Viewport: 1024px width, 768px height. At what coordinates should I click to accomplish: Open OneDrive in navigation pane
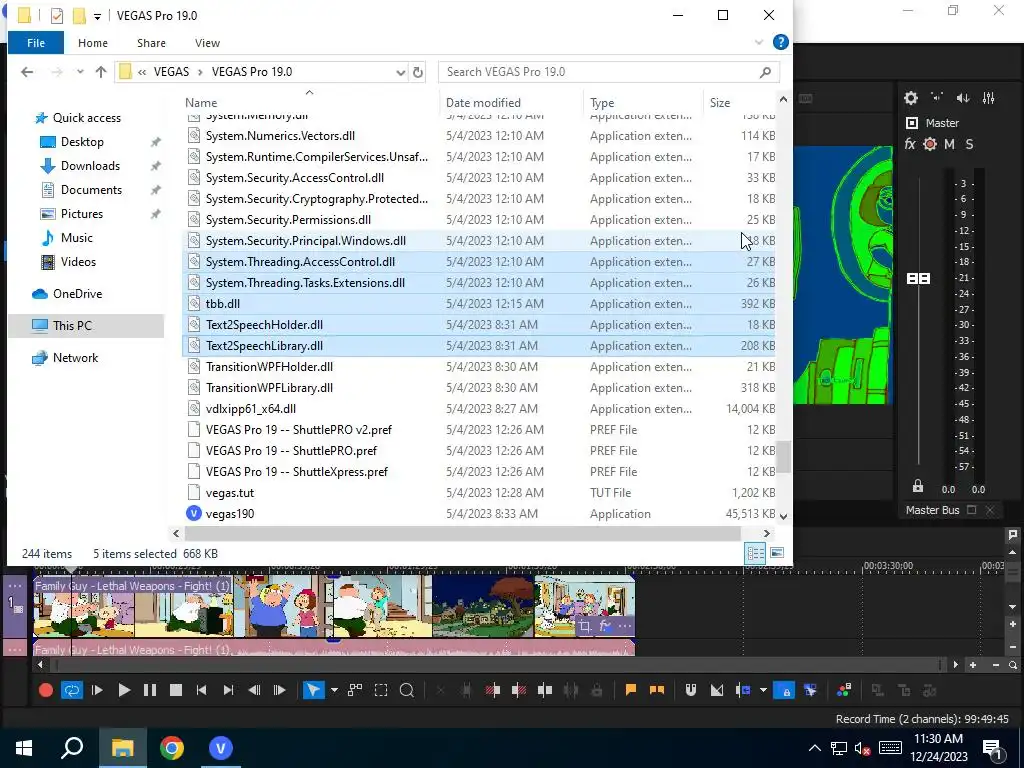pyautogui.click(x=77, y=294)
